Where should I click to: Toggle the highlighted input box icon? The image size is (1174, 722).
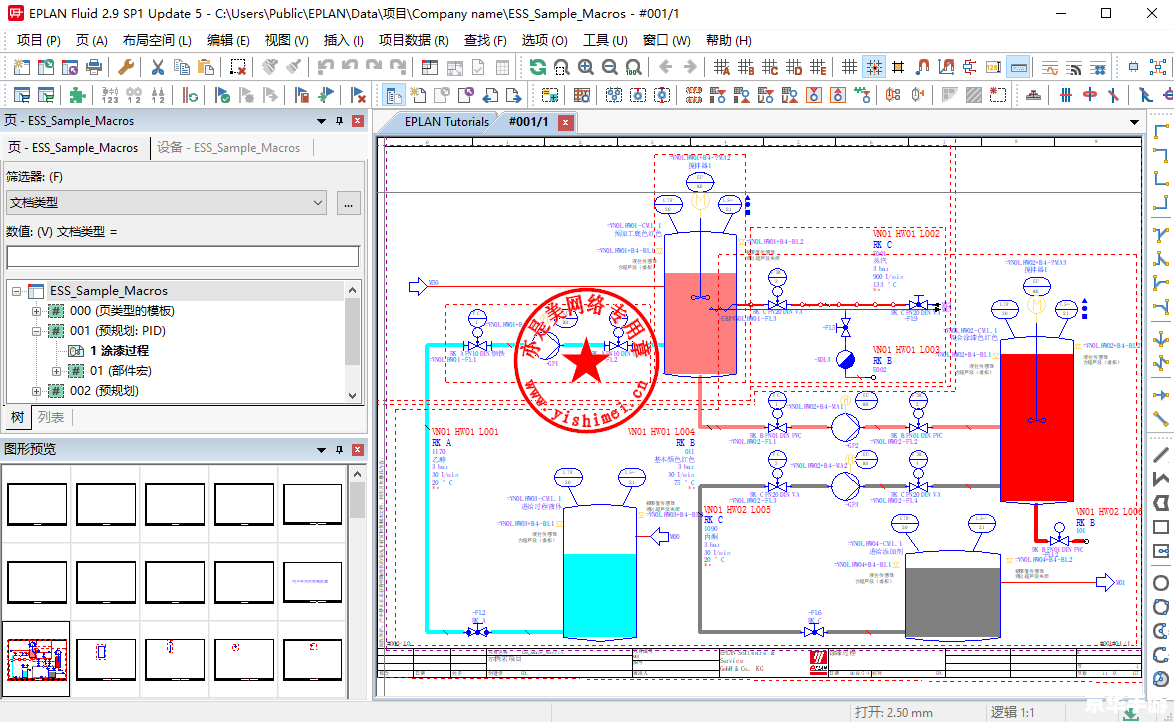tap(1018, 67)
